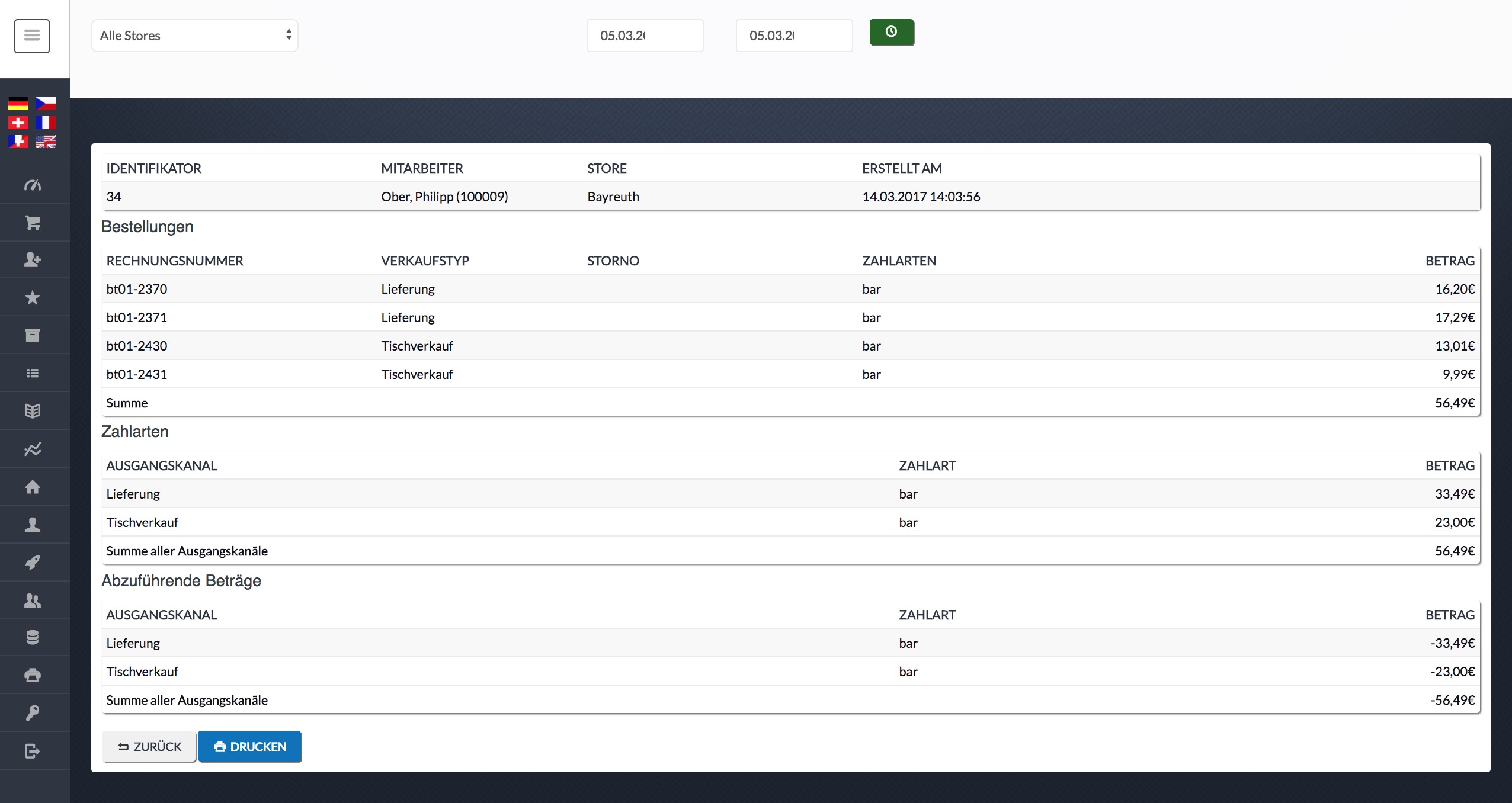Screen dimensions: 1512x803
Task: Click the DRUCKEN print button
Action: point(250,747)
